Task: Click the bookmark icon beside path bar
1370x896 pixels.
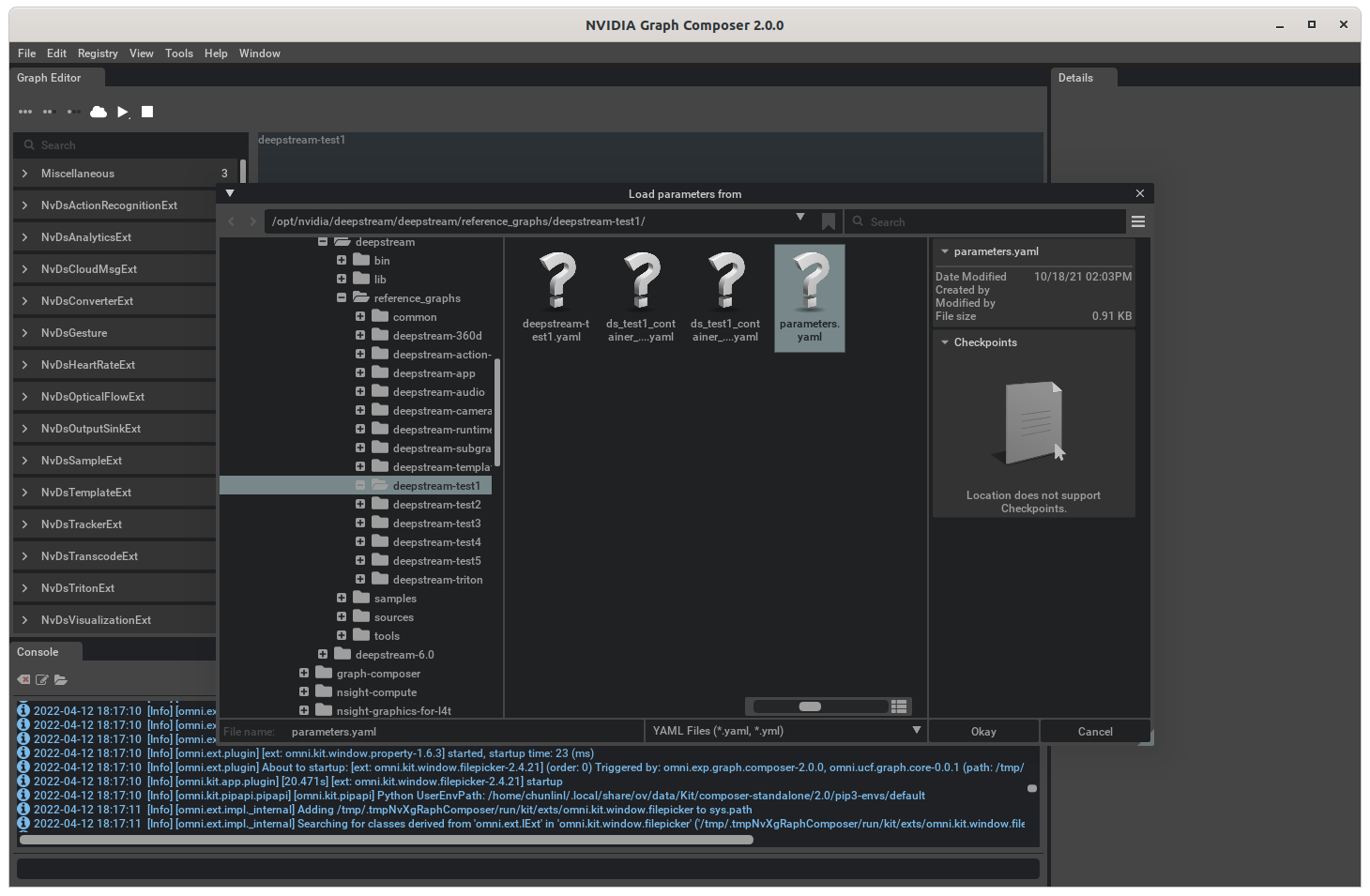Action: [828, 221]
